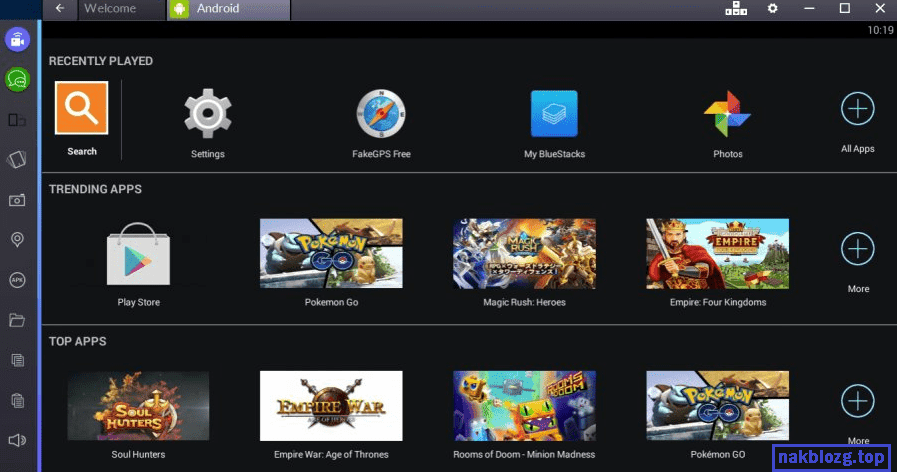Open Pokemon Go in Trending Apps
This screenshot has width=897, height=472.
pyautogui.click(x=331, y=253)
